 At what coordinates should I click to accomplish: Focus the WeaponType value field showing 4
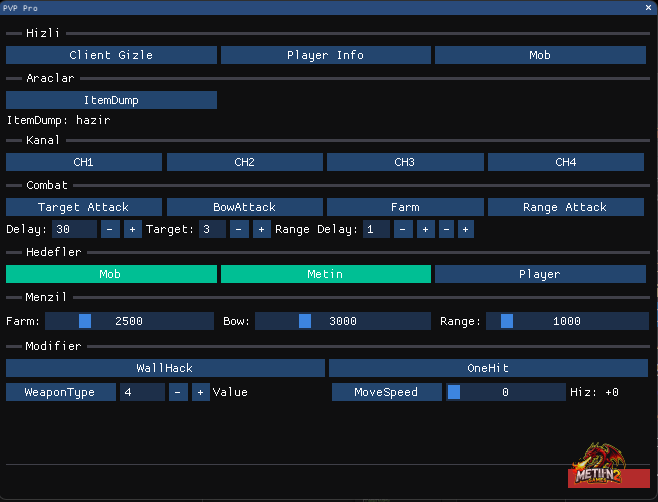coord(142,392)
